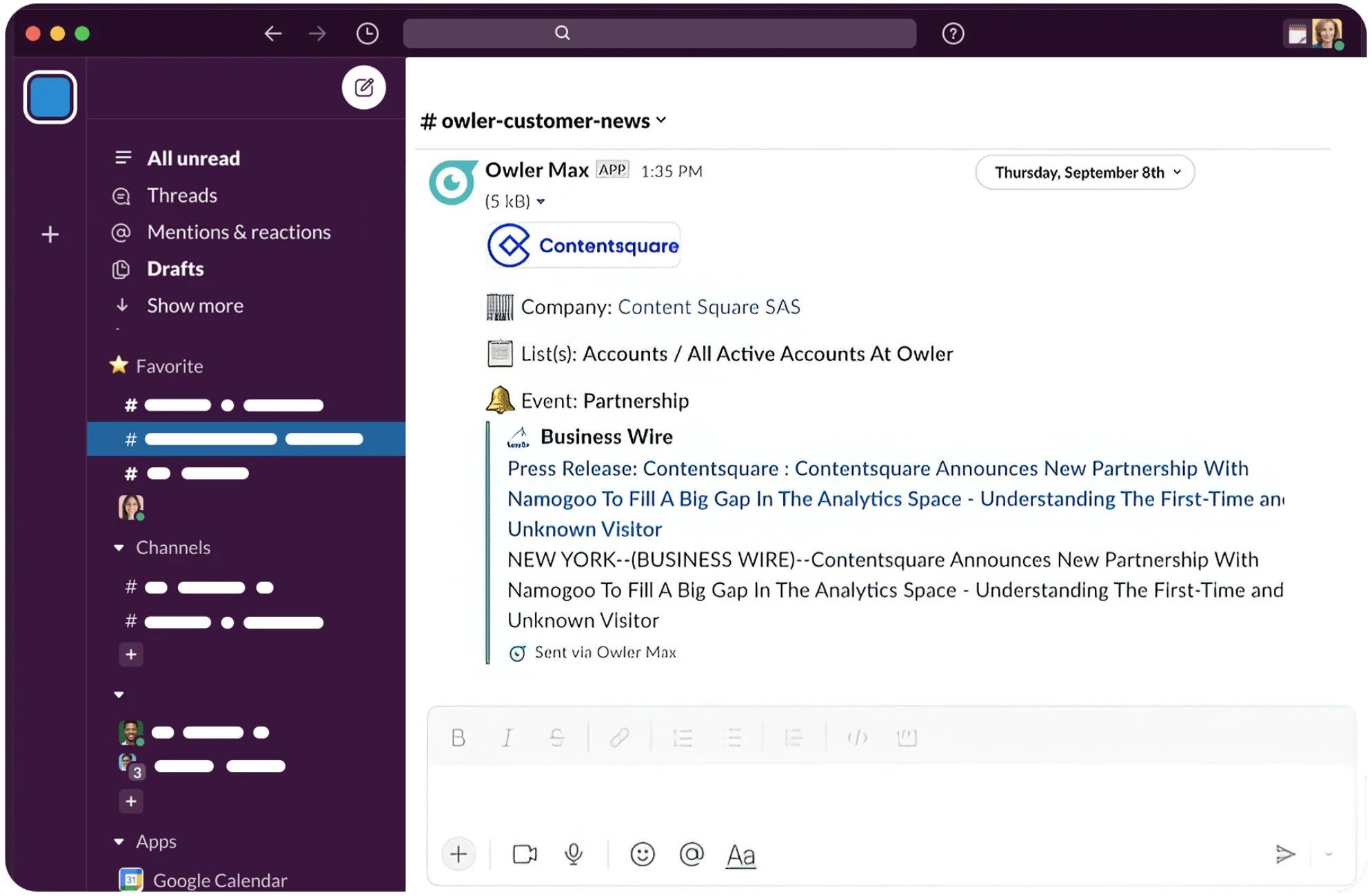Collapse the Channels section
Viewport: 1372px width, 896px height.
(119, 547)
